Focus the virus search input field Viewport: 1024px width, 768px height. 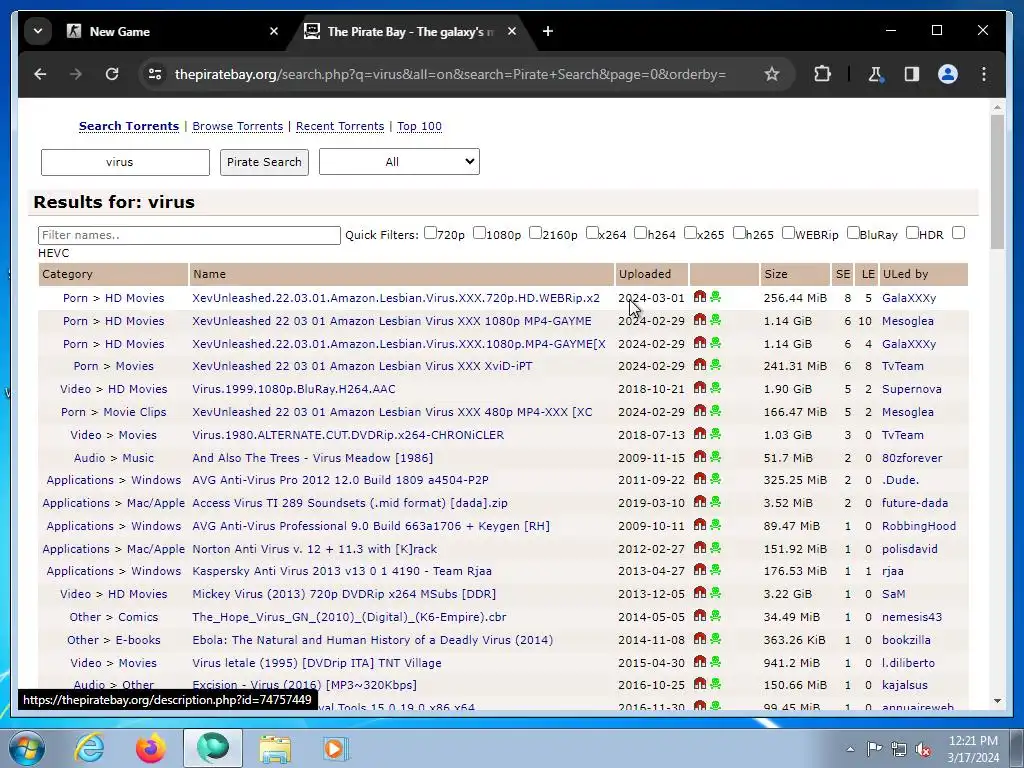point(125,162)
